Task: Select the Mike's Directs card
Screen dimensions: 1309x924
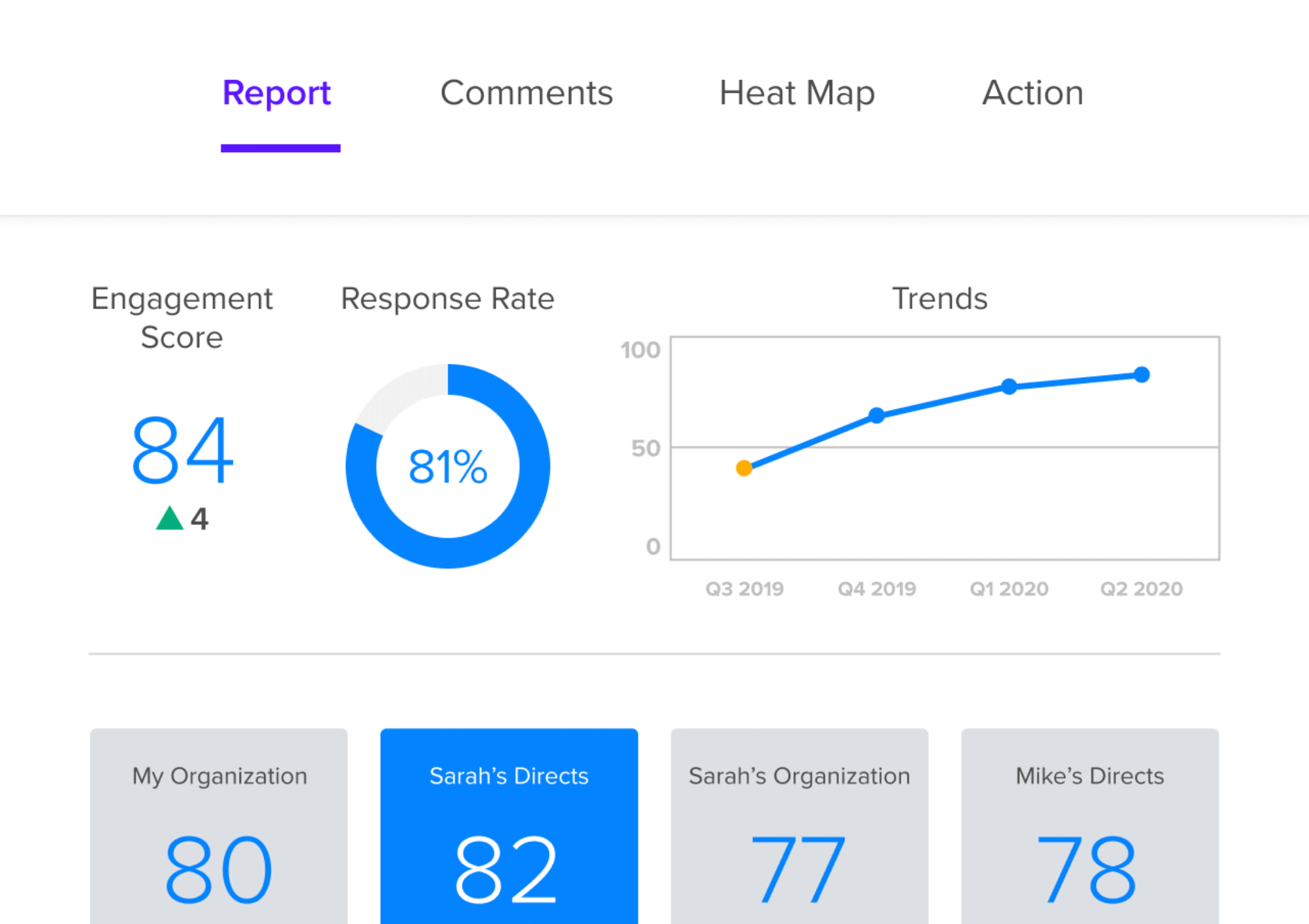Action: (x=1090, y=825)
